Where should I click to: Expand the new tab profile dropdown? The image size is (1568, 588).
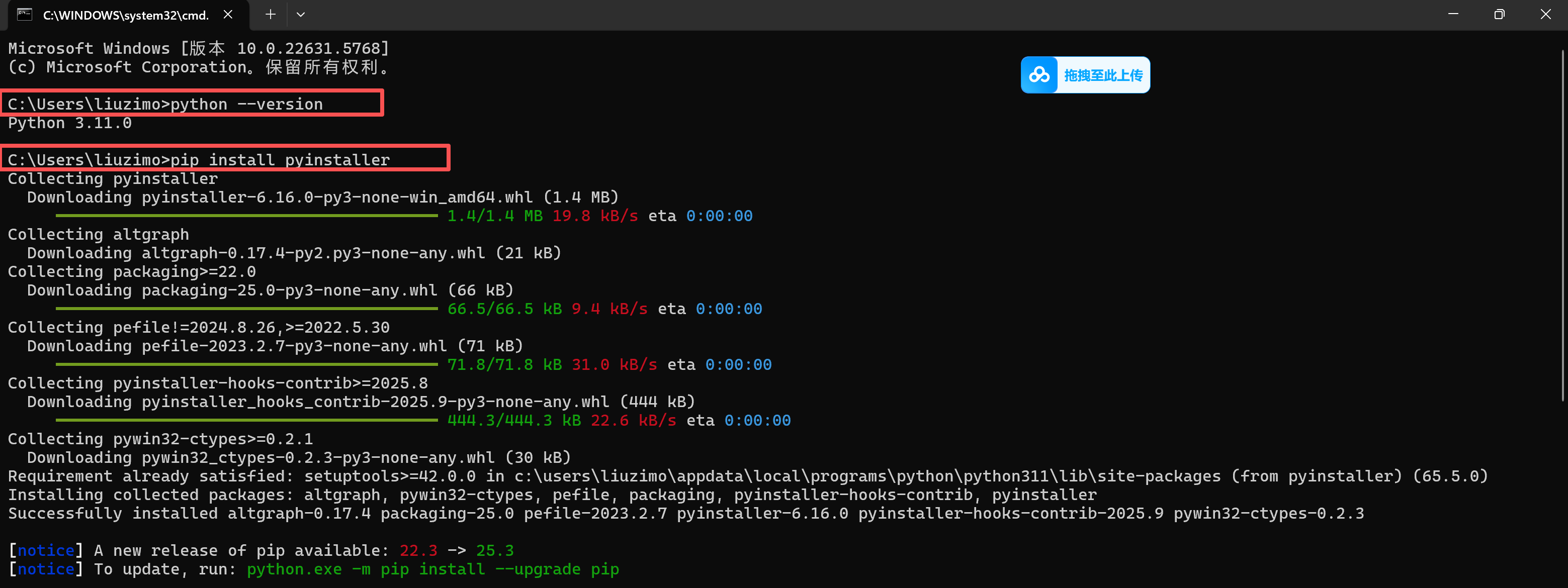[301, 15]
